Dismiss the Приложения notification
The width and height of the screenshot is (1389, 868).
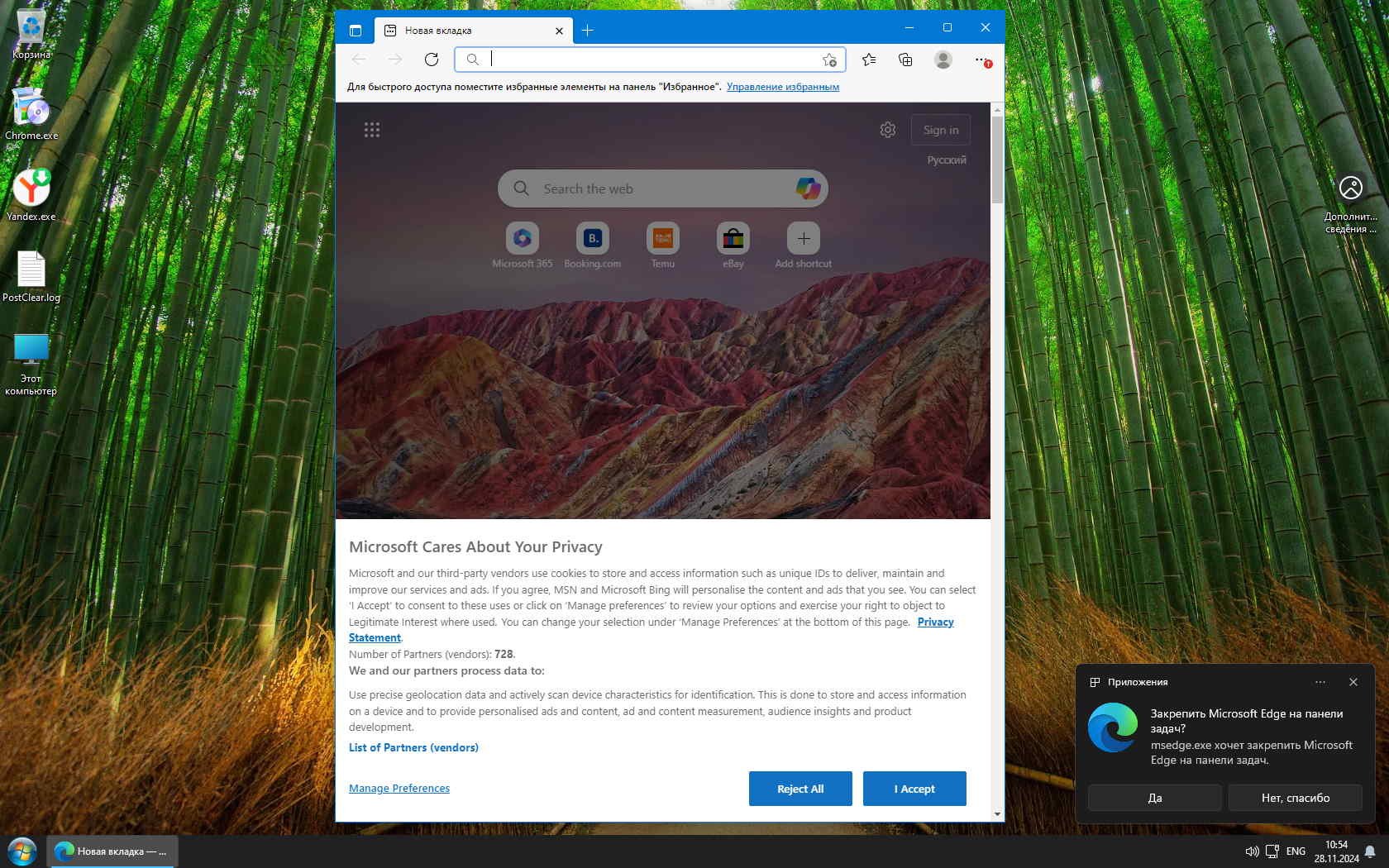1353,682
